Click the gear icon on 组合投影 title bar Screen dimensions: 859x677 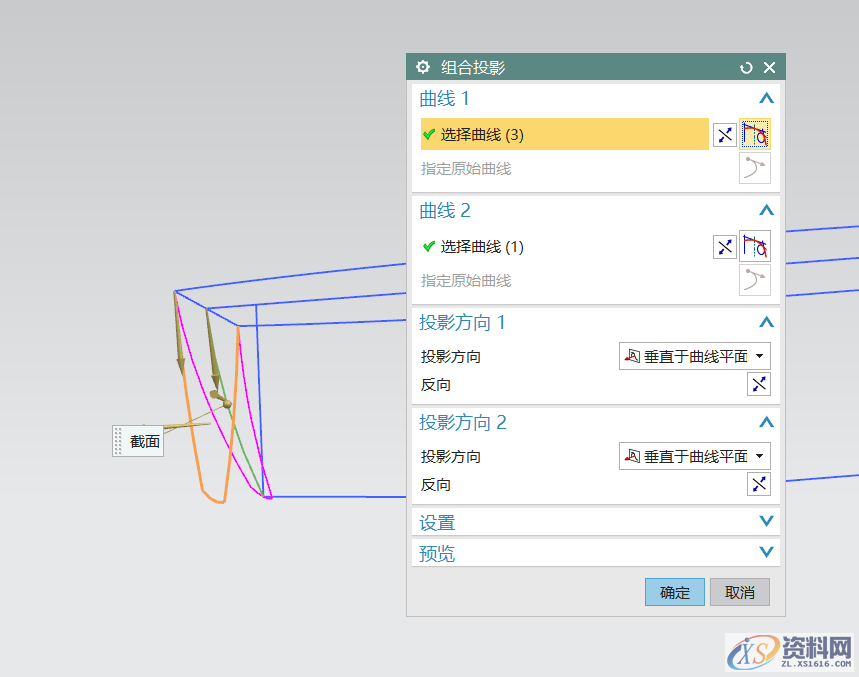(422, 67)
